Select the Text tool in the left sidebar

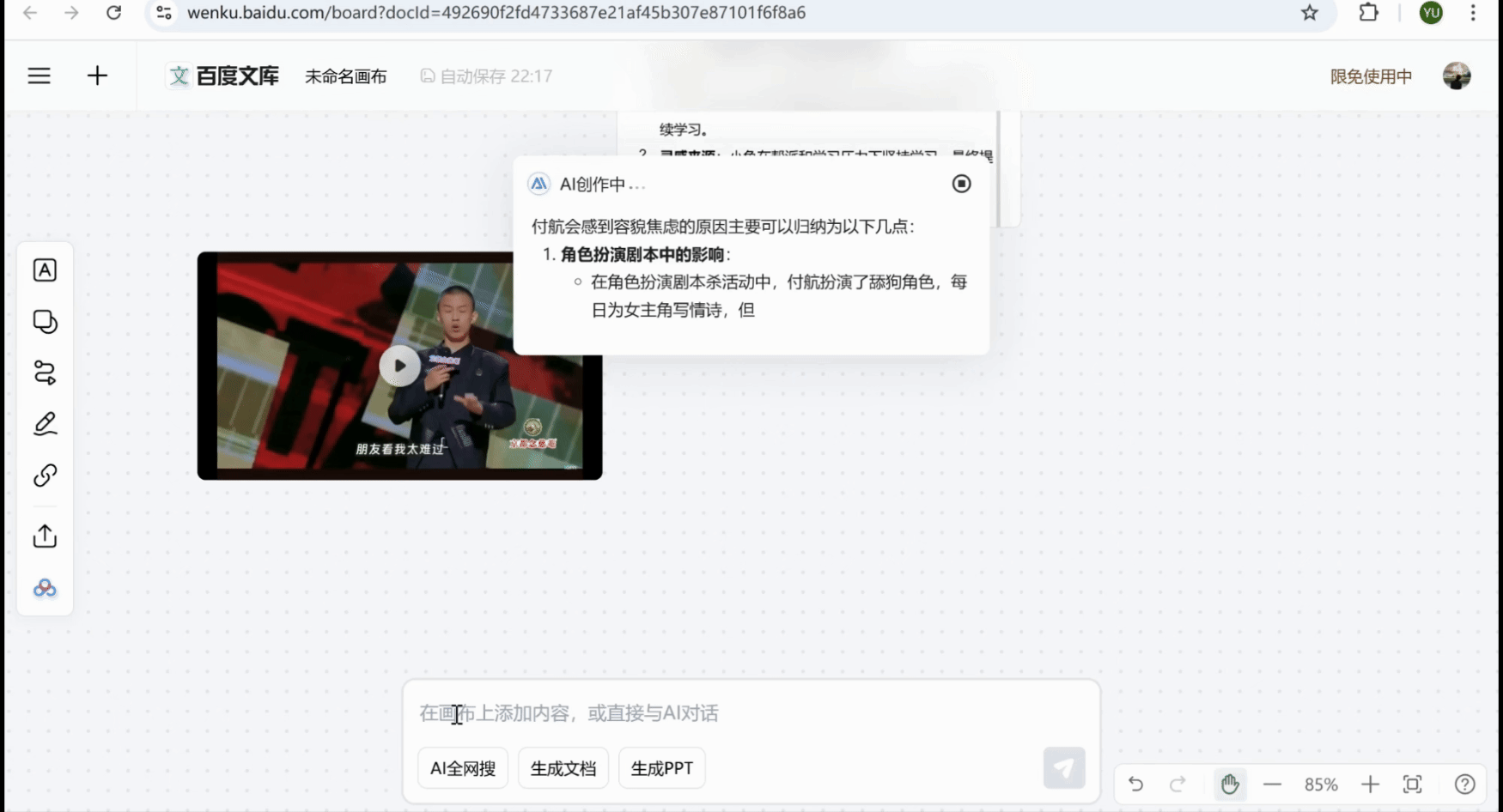click(44, 270)
